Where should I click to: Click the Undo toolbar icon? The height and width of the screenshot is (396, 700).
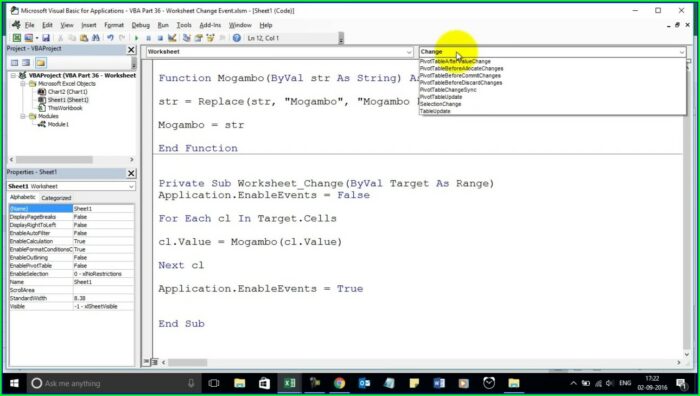coord(110,38)
